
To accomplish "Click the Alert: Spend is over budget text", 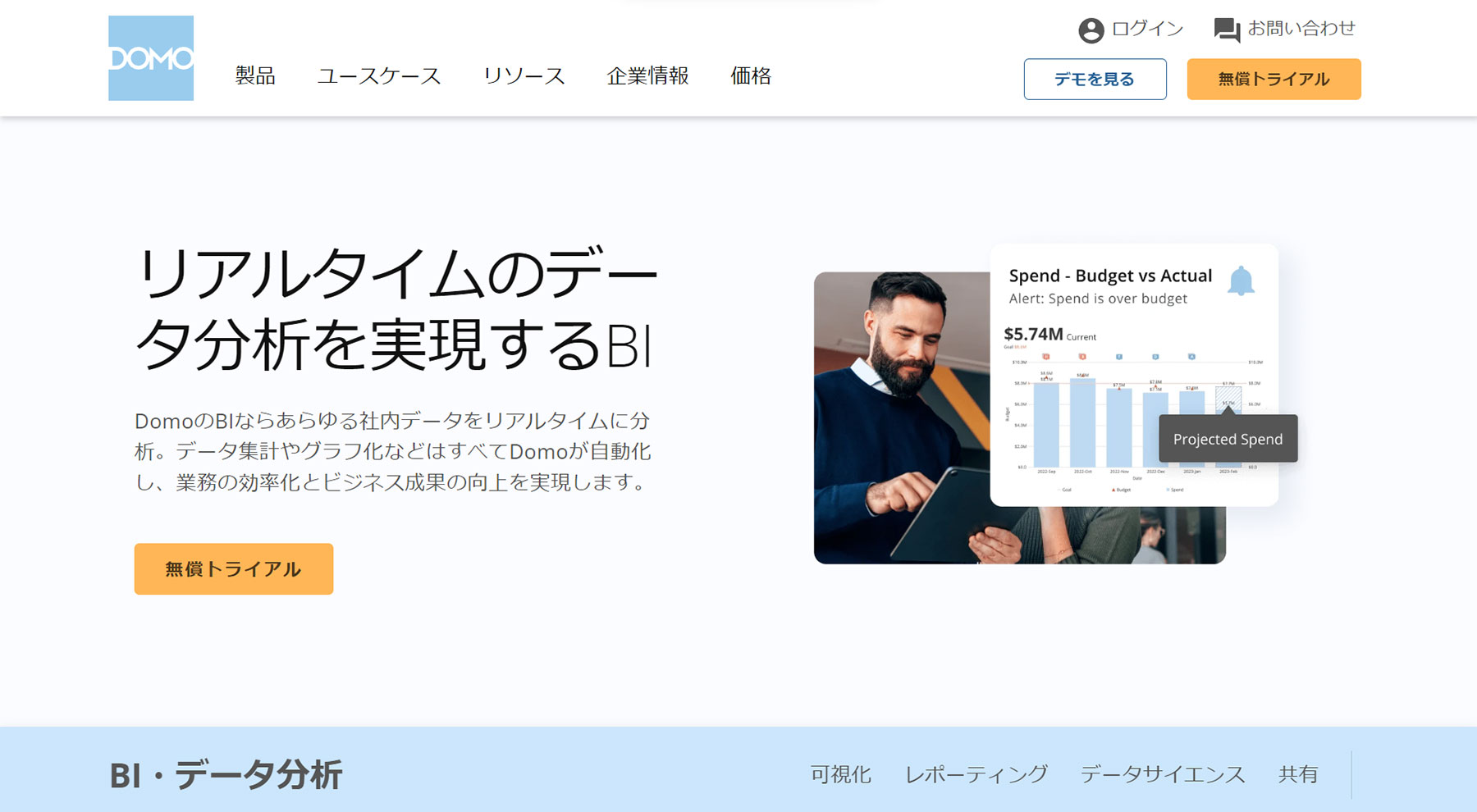I will coord(1098,299).
